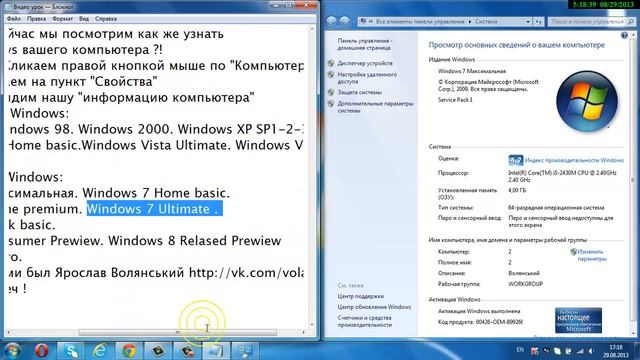Click the Система breadcrumb in address bar
Image resolution: width=640 pixels, height=360 pixels.
[486, 22]
